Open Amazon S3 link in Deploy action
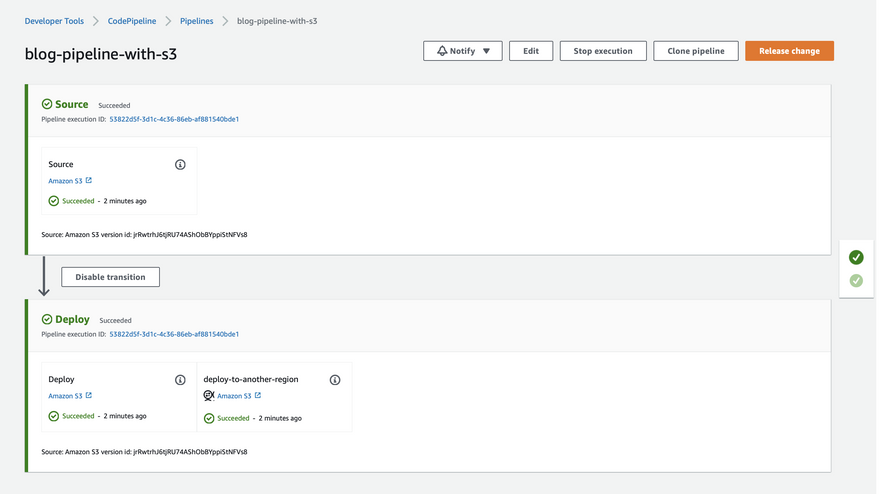The image size is (880, 494). [x=65, y=396]
